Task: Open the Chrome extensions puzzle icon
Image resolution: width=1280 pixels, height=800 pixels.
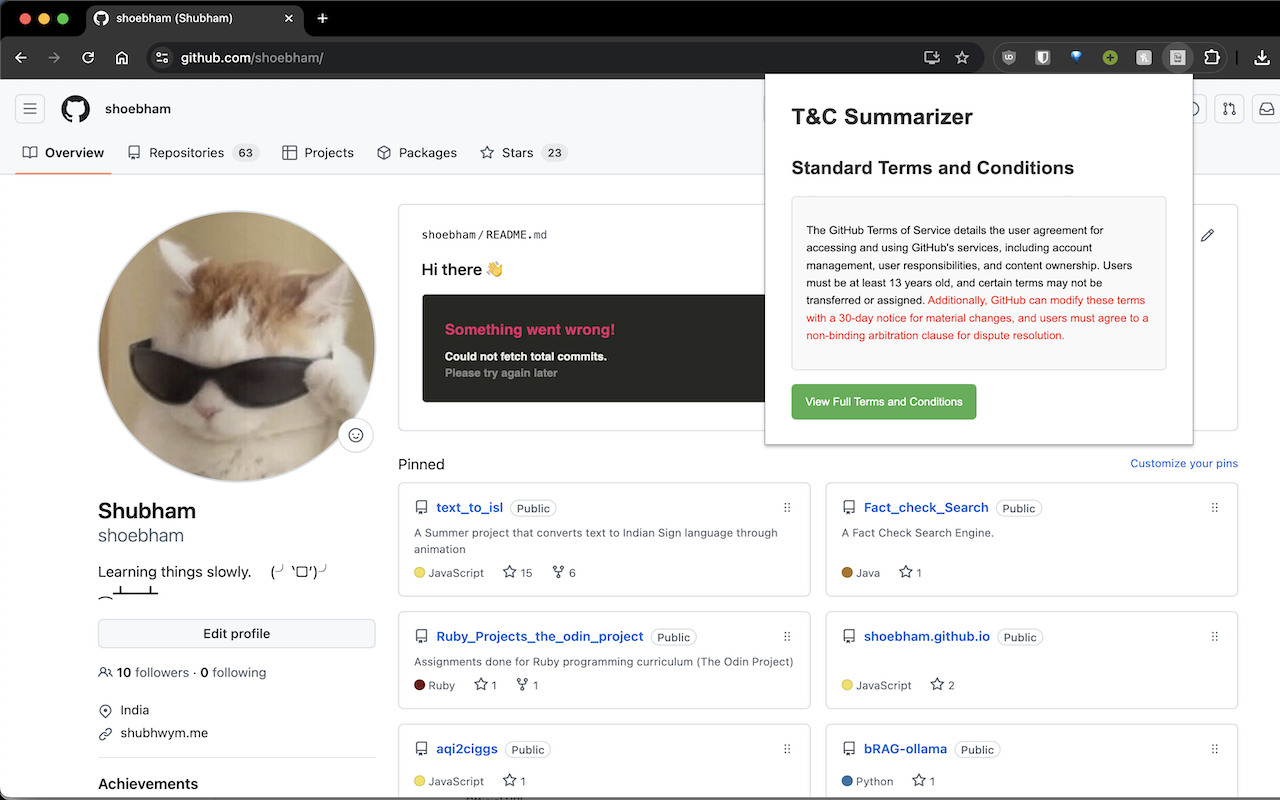Action: pyautogui.click(x=1211, y=58)
